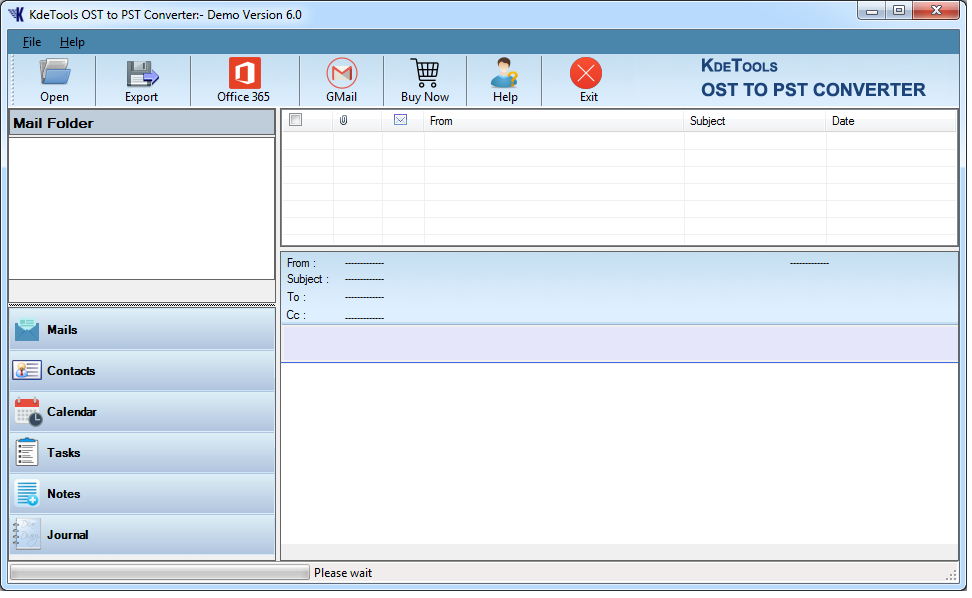This screenshot has width=972, height=598.
Task: Click the empty Mail Folder tree area
Action: coord(143,209)
